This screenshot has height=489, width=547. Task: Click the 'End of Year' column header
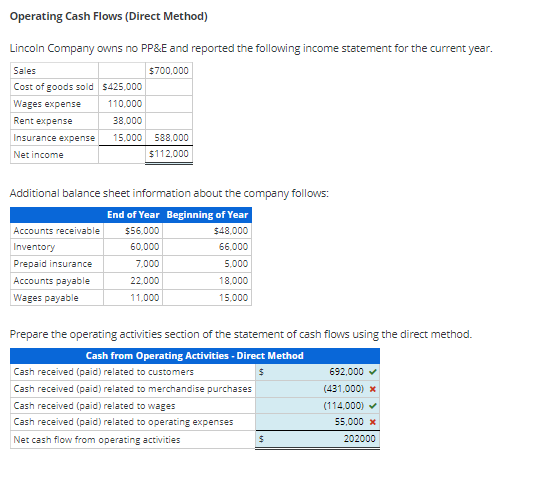(x=133, y=215)
